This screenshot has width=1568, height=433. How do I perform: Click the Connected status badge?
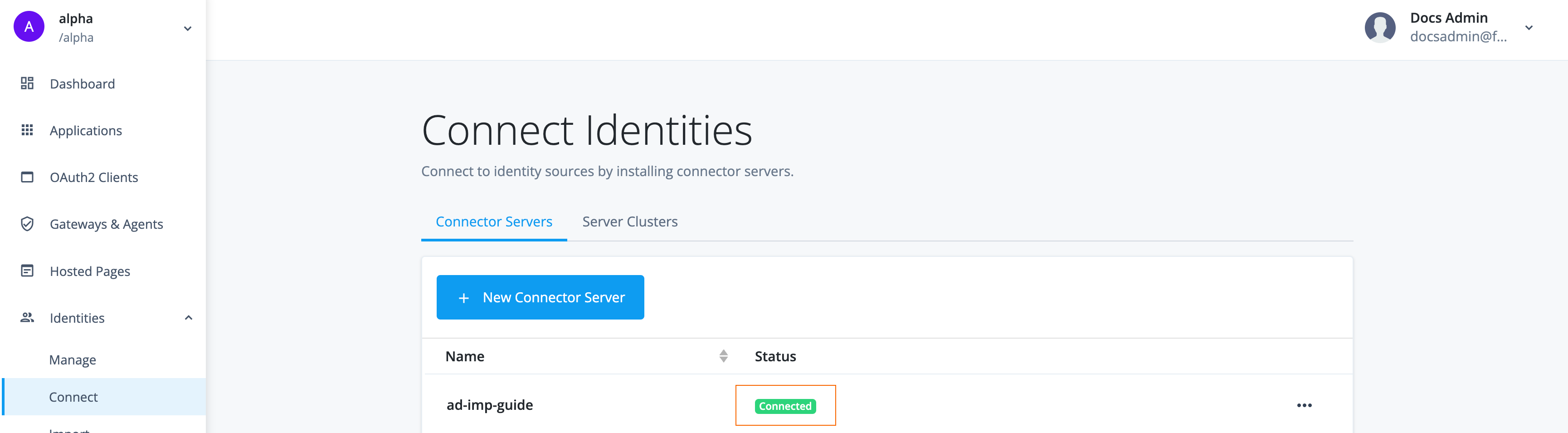(x=784, y=406)
